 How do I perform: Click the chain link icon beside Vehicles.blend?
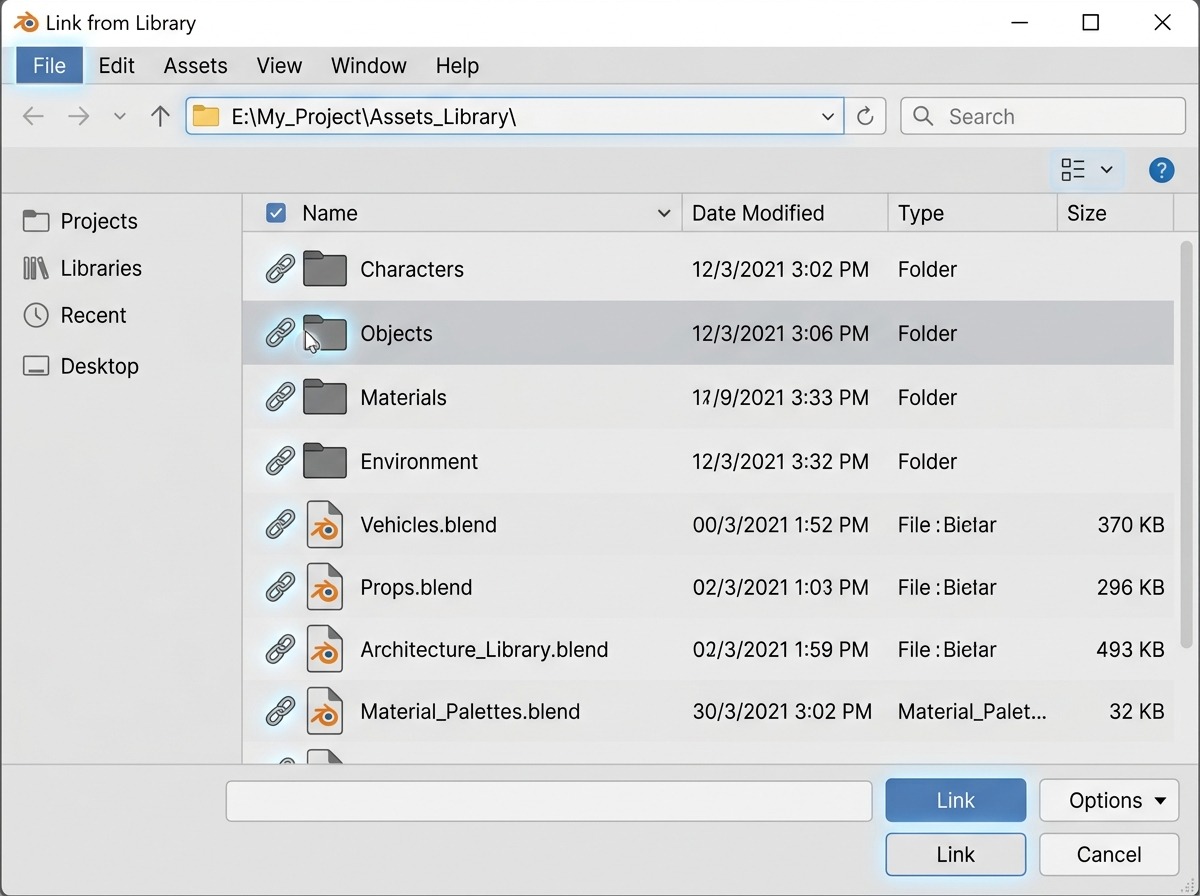click(280, 525)
